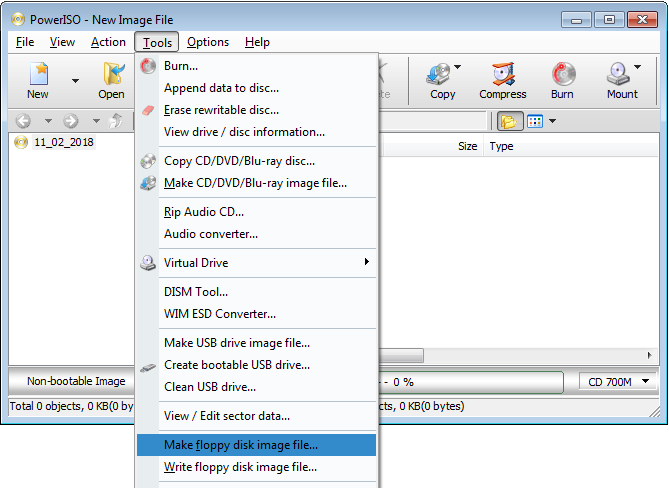Image resolution: width=669 pixels, height=488 pixels.
Task: Toggle the folders pane icon
Action: pyautogui.click(x=510, y=121)
